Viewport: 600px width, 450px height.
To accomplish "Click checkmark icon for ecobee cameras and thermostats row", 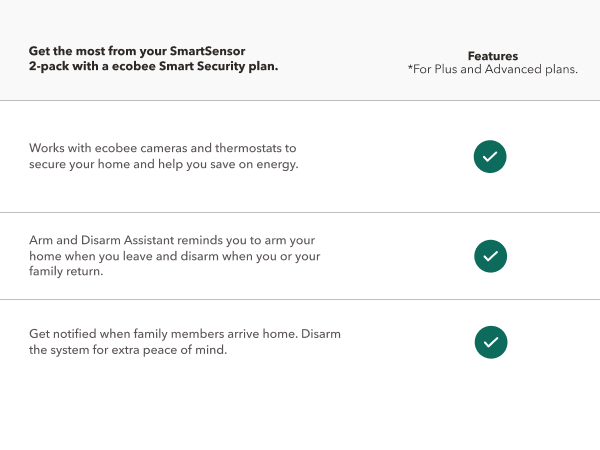I will (x=490, y=157).
